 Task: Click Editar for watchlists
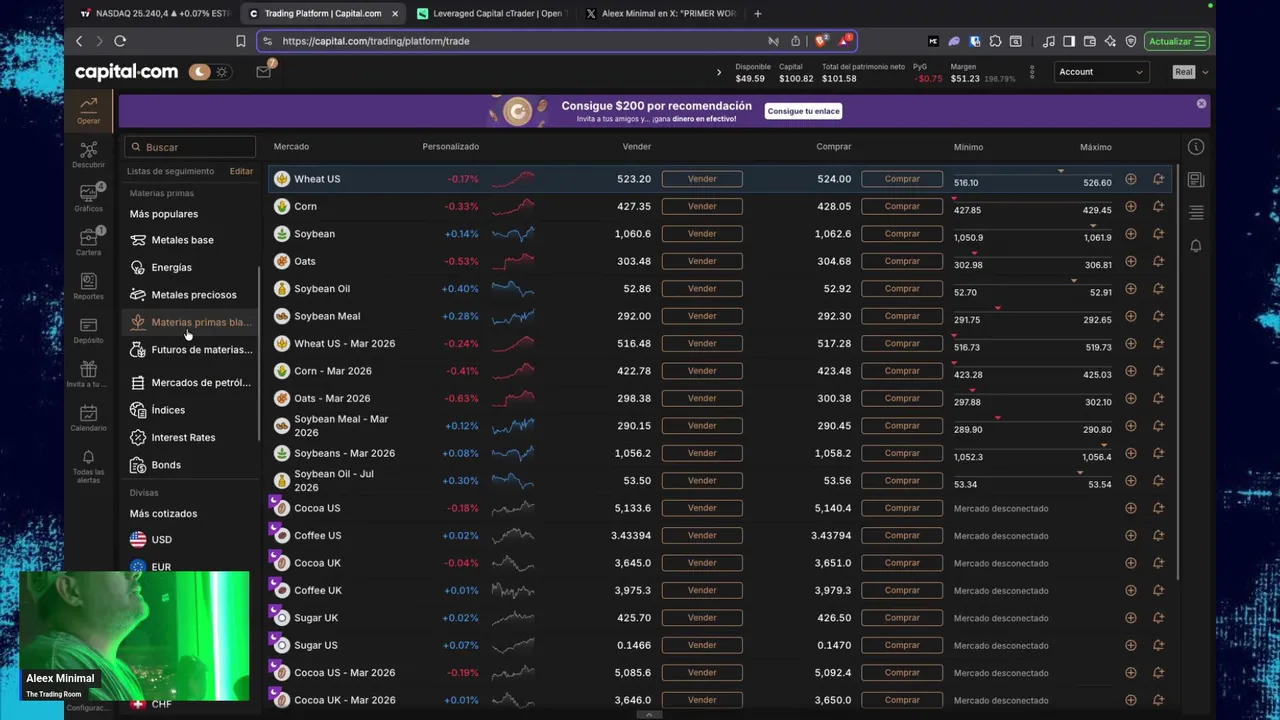click(241, 171)
